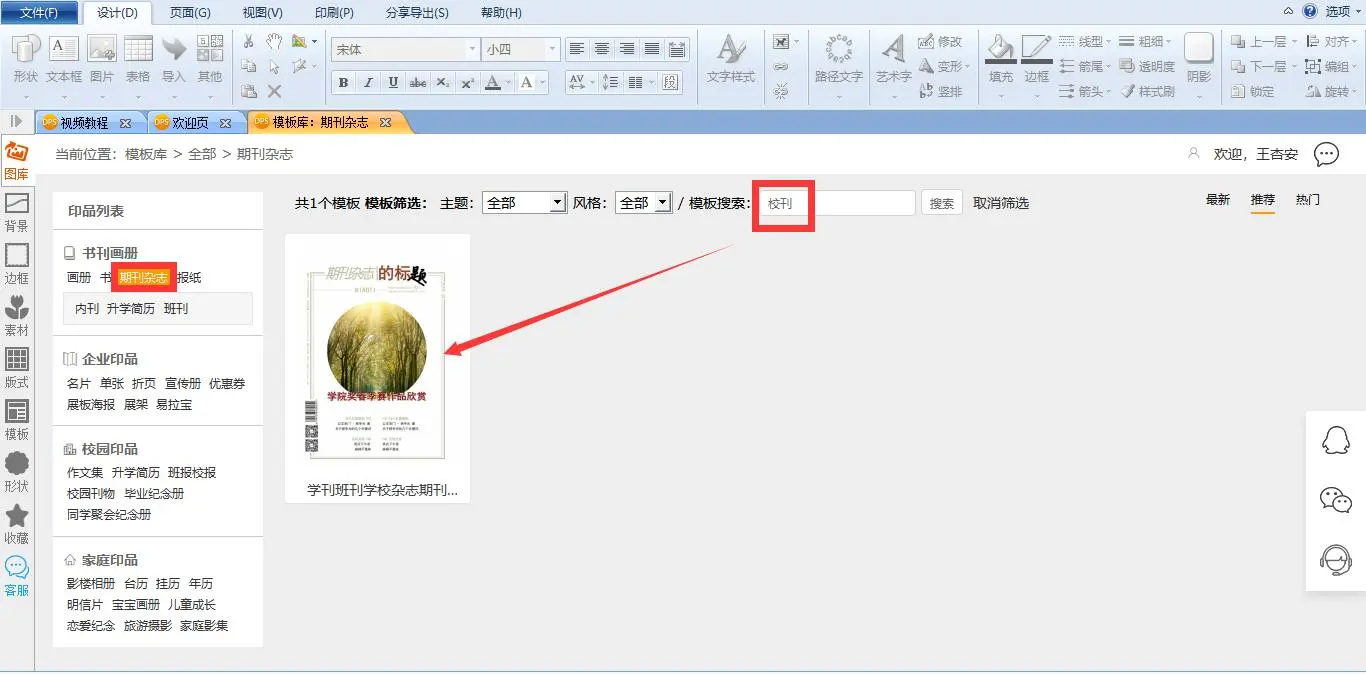The height and width of the screenshot is (674, 1366).
Task: Click the 搜索 search button
Action: 942,203
